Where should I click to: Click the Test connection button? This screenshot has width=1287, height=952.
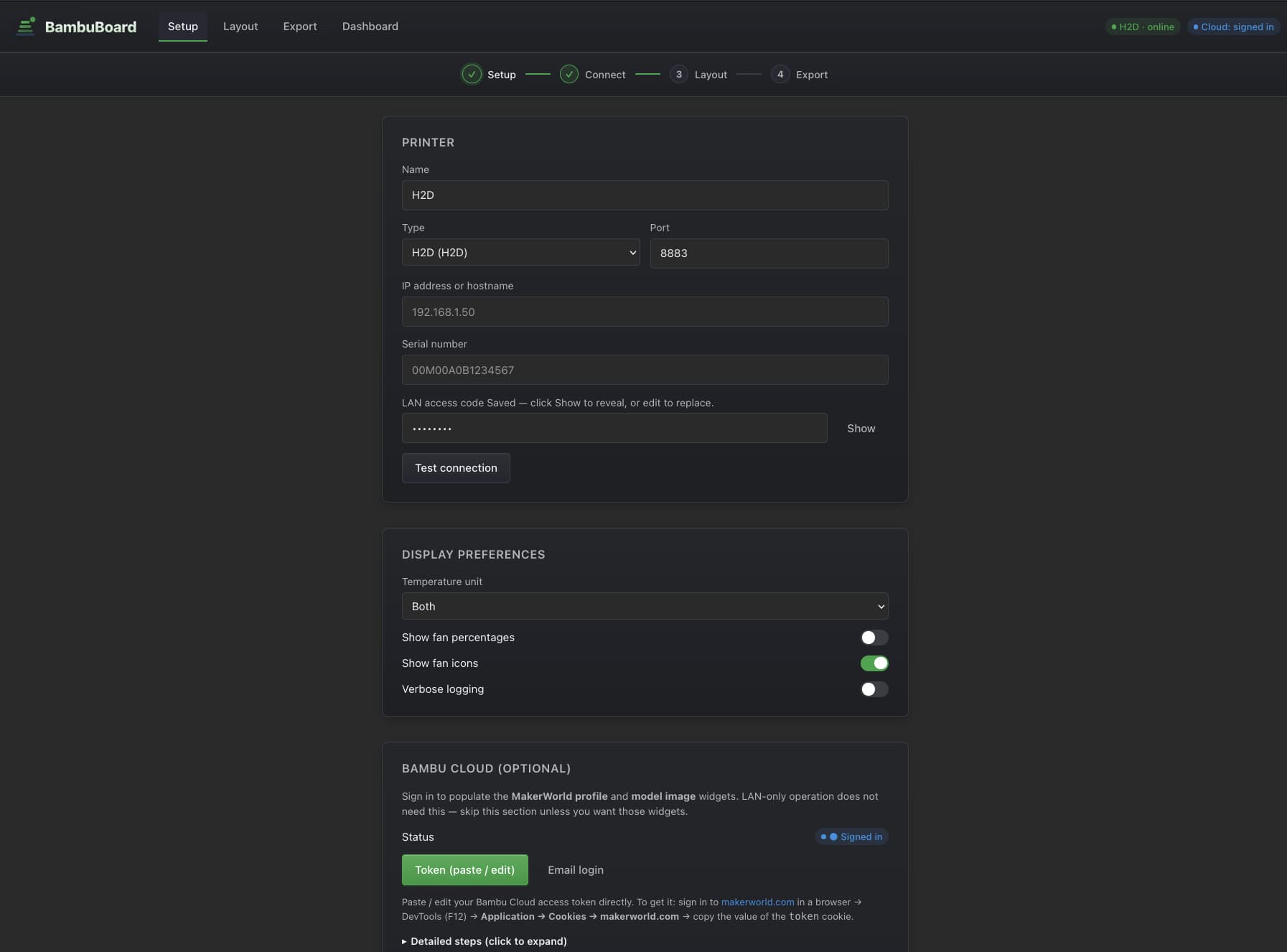(456, 468)
